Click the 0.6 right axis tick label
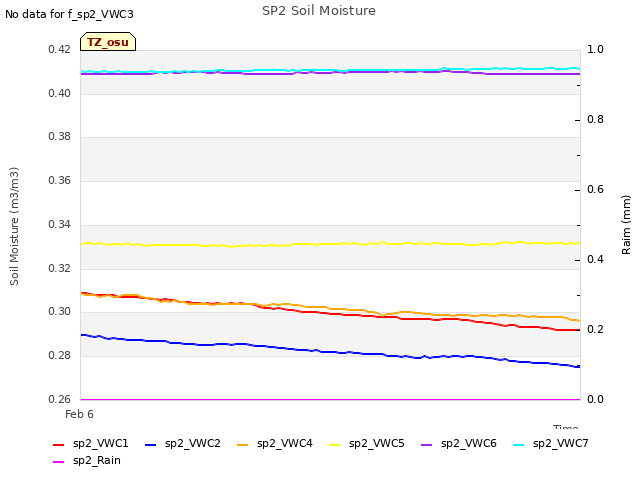 coord(595,189)
